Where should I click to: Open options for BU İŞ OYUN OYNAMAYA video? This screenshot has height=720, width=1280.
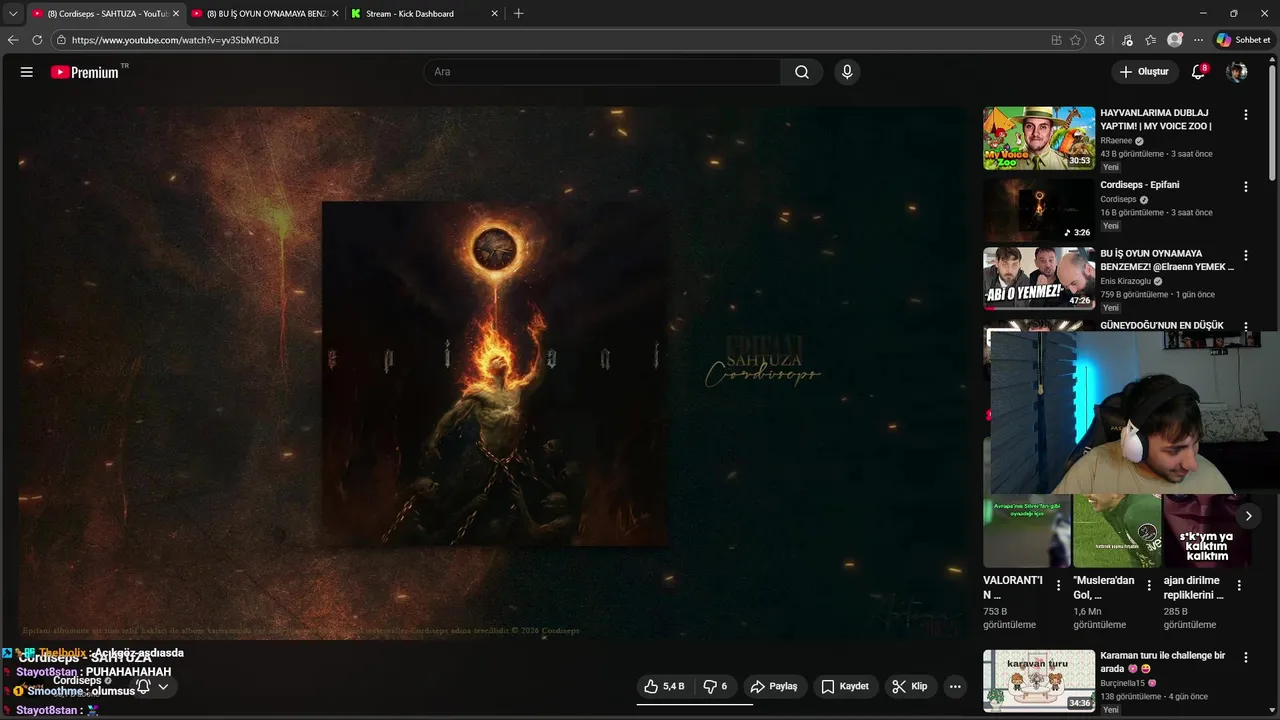click(x=1245, y=256)
